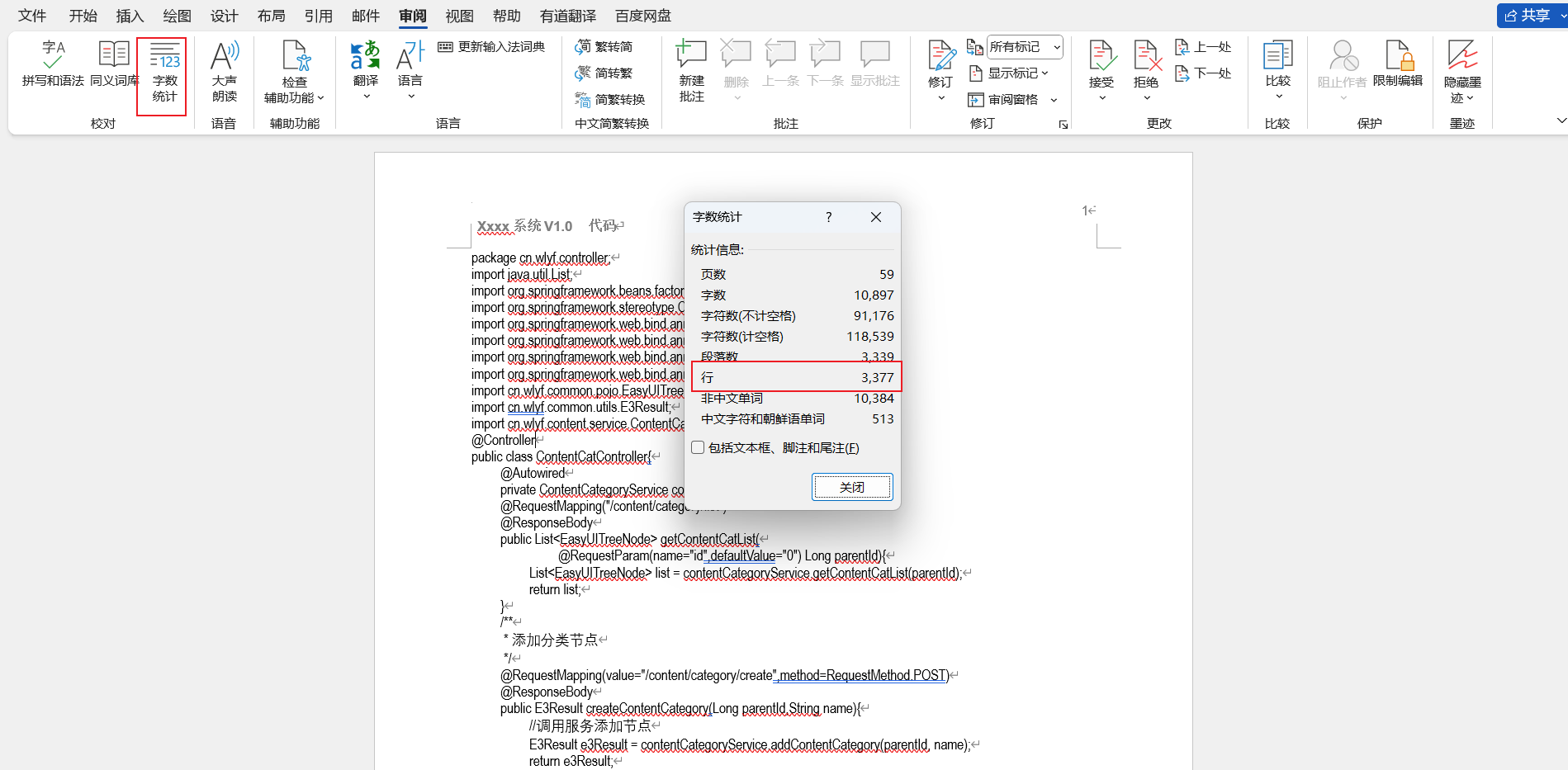Image resolution: width=1568 pixels, height=770 pixels.
Task: Open the 修订 group dialog launcher
Action: point(1063,125)
